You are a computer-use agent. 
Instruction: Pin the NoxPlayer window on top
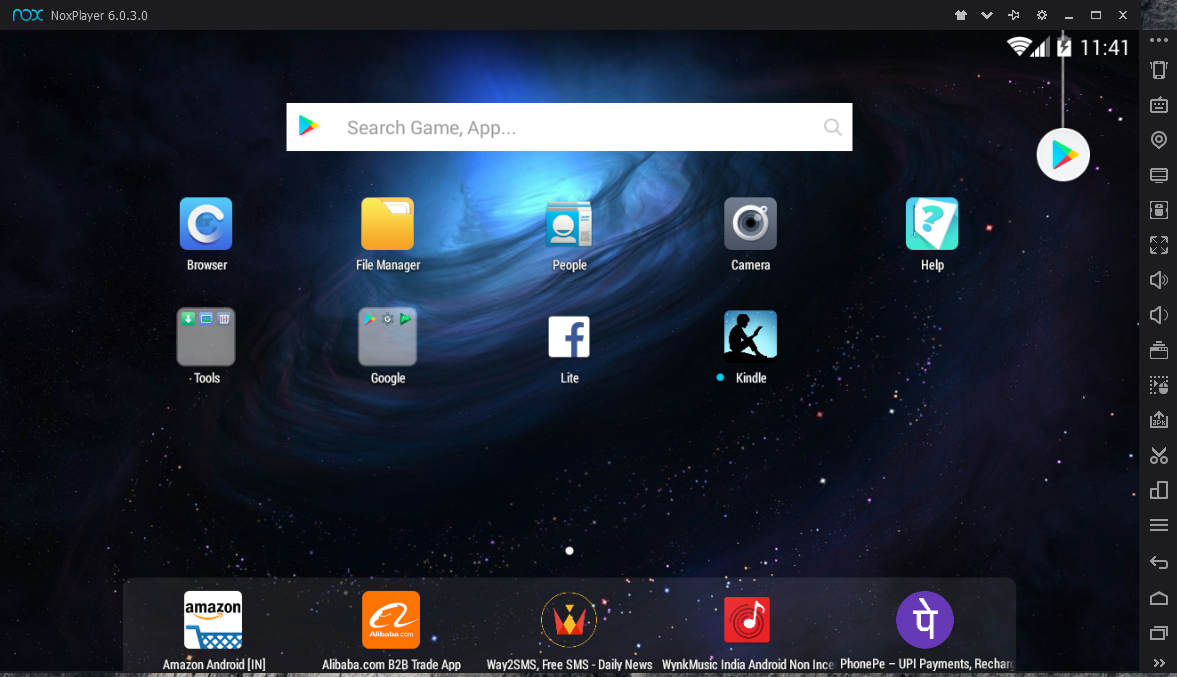click(1014, 15)
